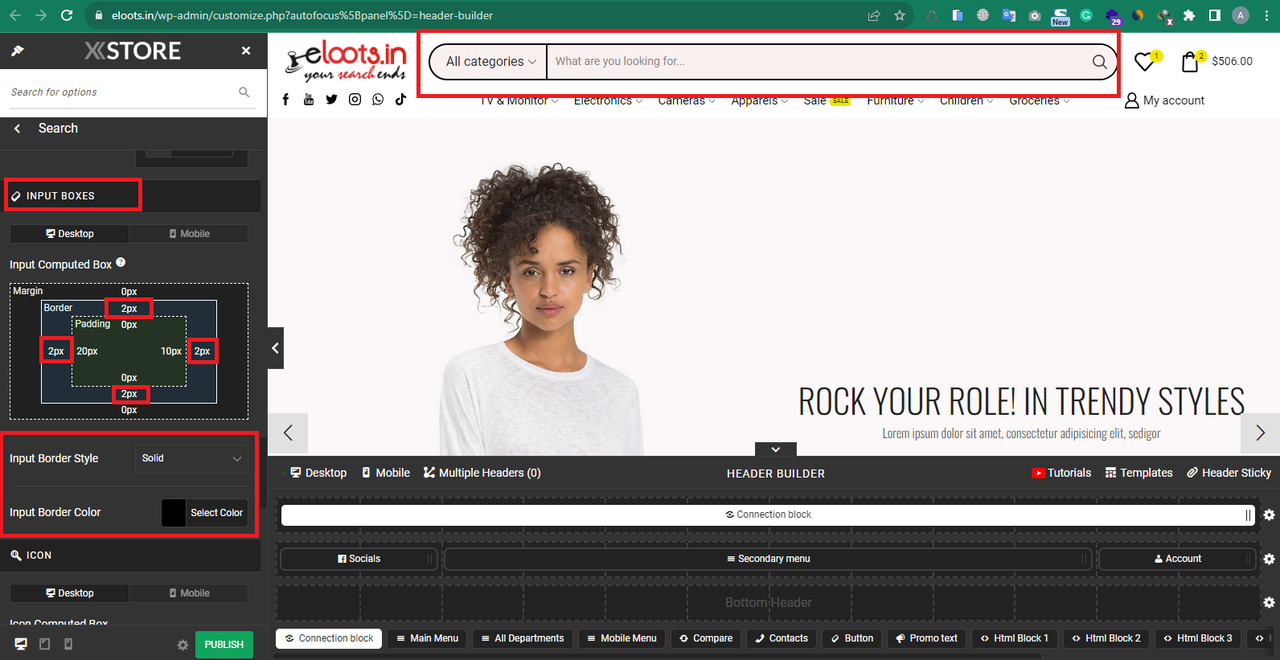Select the Account block in header builder
Image resolution: width=1280 pixels, height=660 pixels.
click(1177, 559)
